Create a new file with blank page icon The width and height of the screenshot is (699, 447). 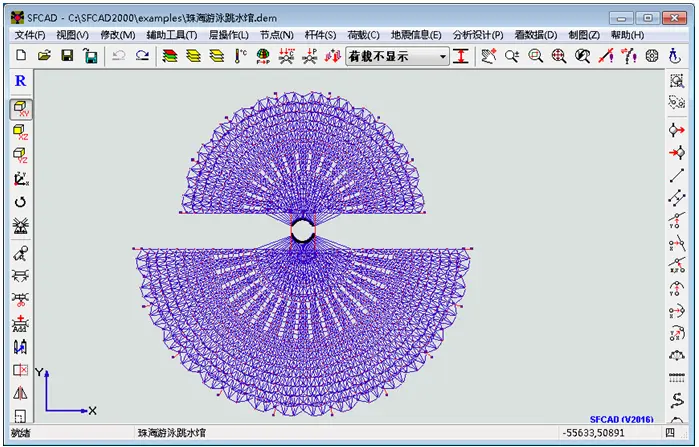click(x=21, y=55)
